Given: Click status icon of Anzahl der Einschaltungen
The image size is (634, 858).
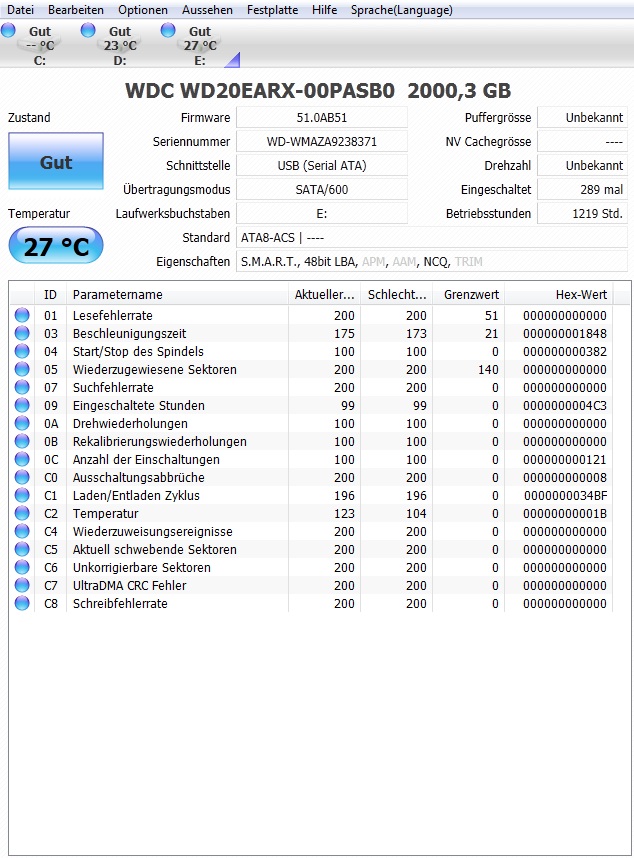Looking at the screenshot, I should (x=22, y=459).
